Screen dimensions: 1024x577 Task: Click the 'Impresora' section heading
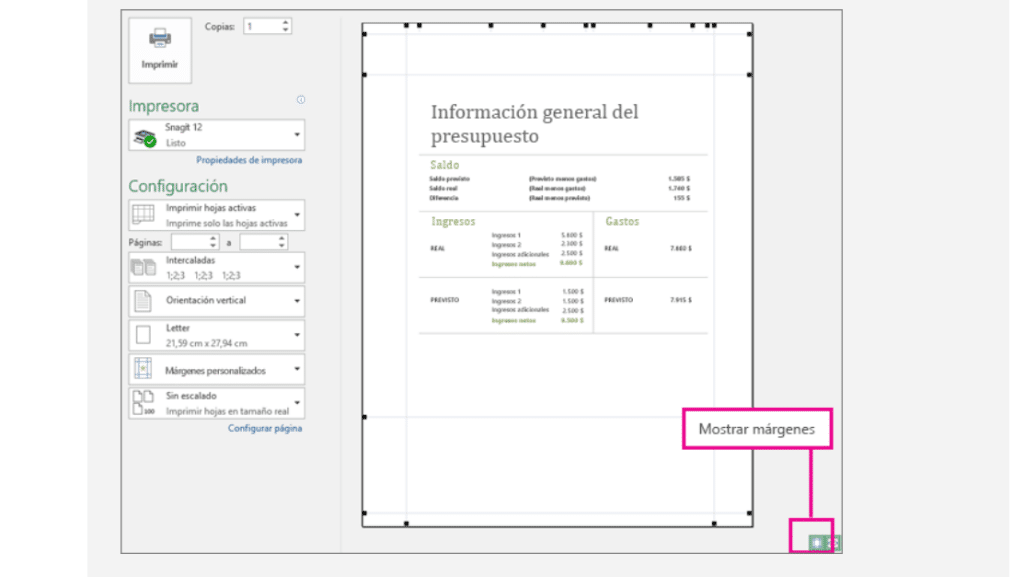click(x=164, y=106)
